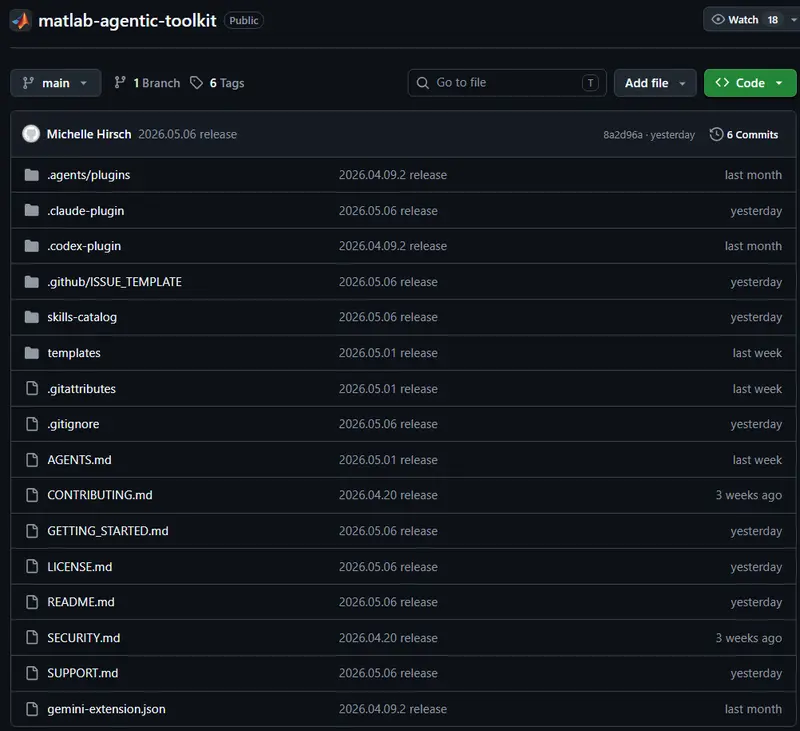Click the history clock icon by 6 Commits
The width and height of the screenshot is (800, 731).
coord(716,134)
